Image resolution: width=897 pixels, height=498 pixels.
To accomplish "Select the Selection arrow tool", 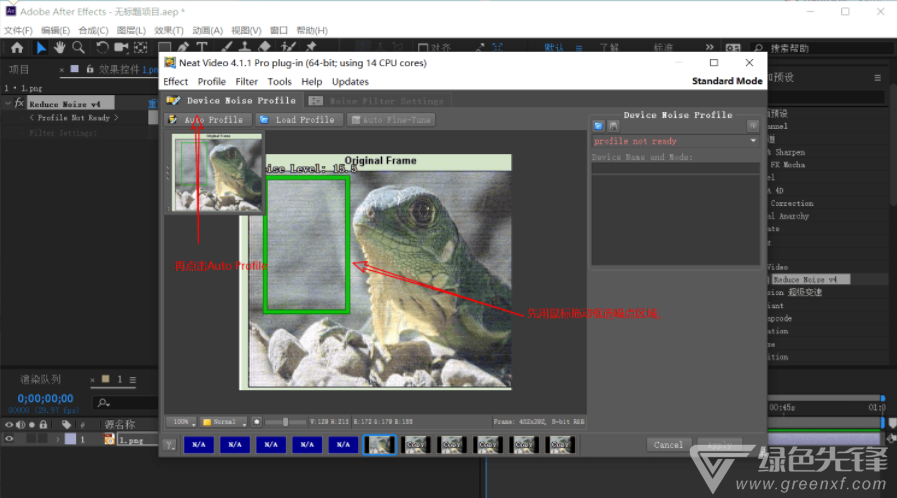I will pyautogui.click(x=41, y=47).
